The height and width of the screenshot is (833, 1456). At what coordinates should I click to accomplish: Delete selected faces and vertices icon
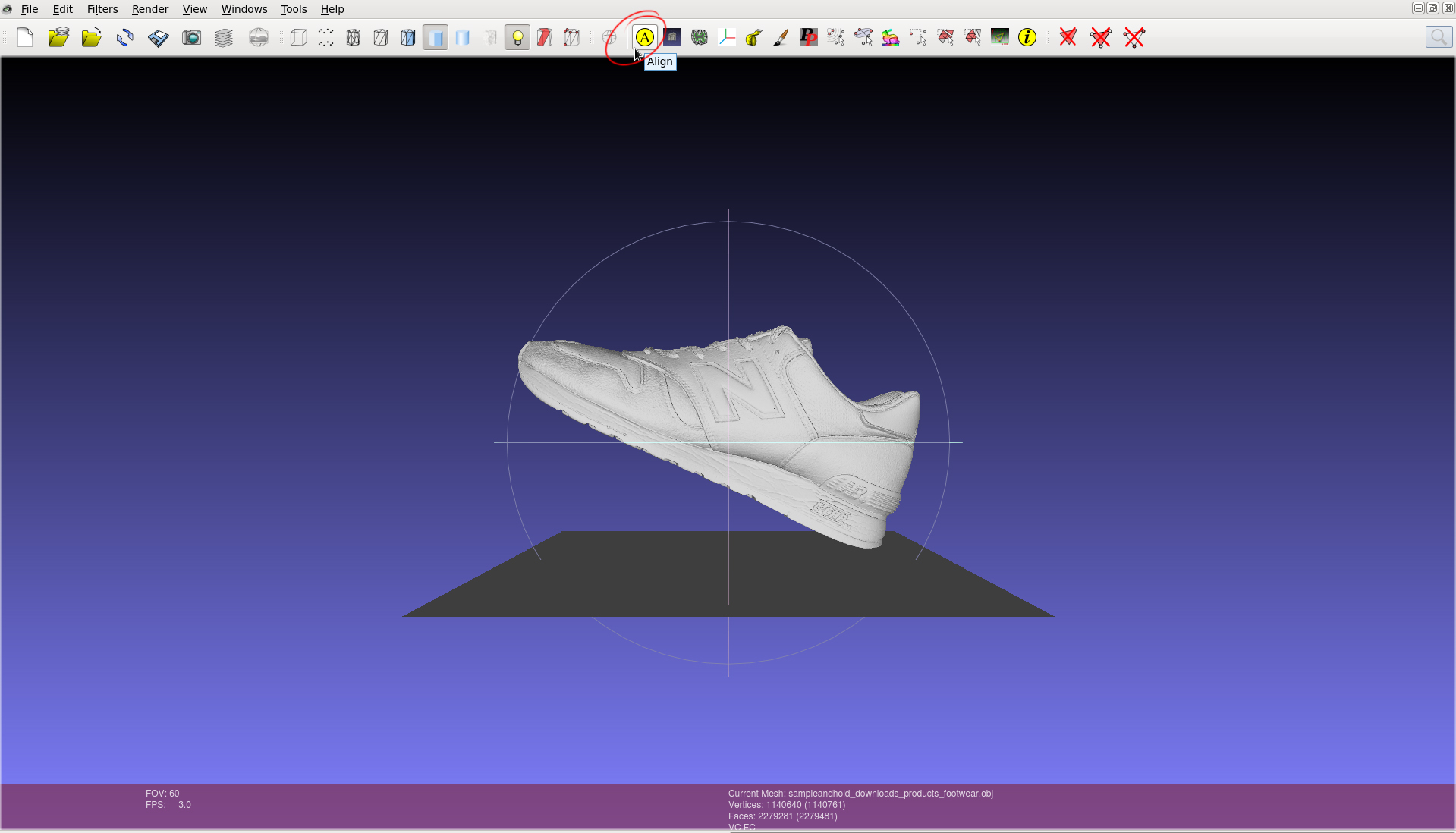[x=1101, y=37]
